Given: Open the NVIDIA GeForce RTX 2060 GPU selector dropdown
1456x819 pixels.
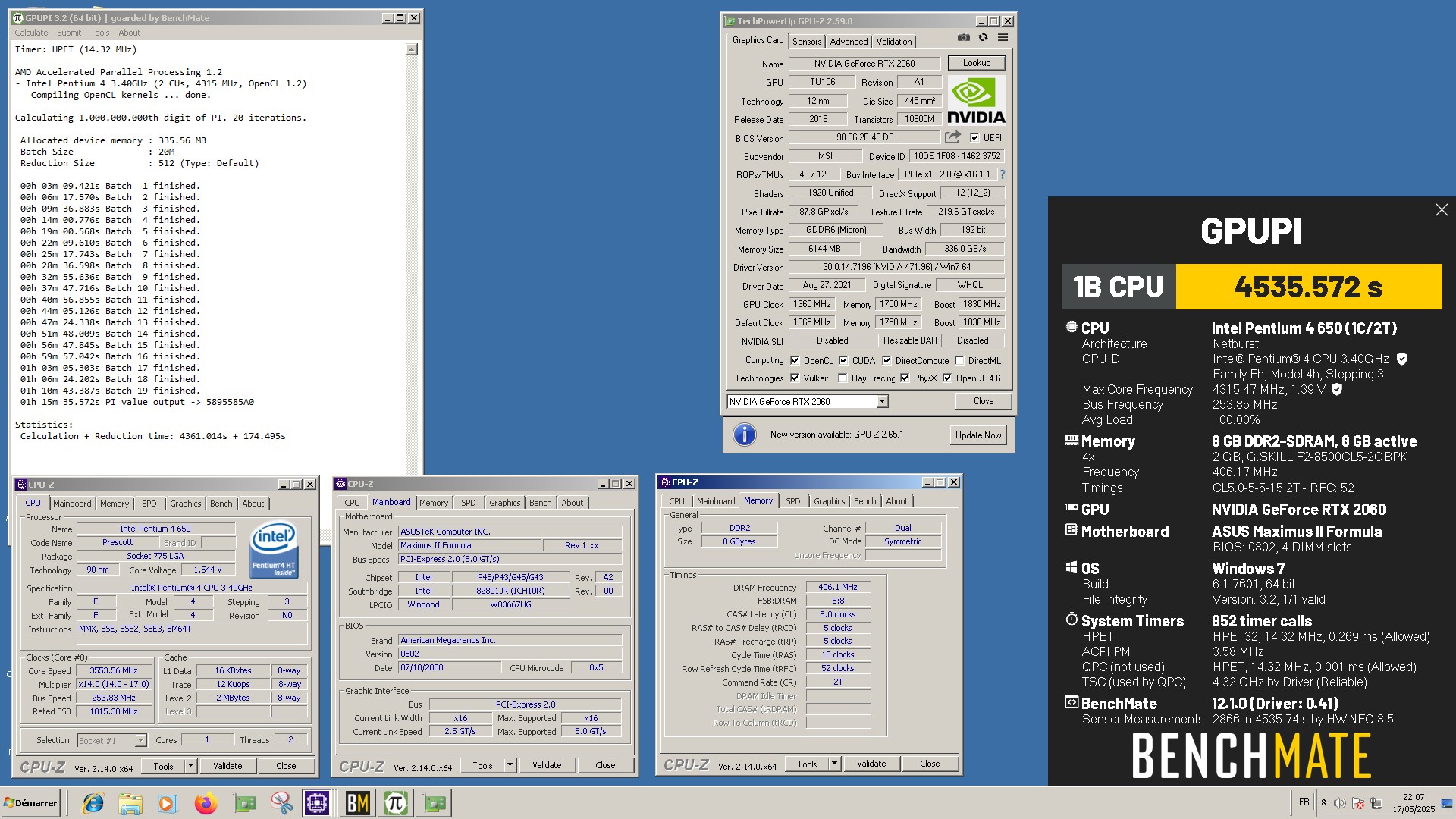Looking at the screenshot, I should point(882,402).
